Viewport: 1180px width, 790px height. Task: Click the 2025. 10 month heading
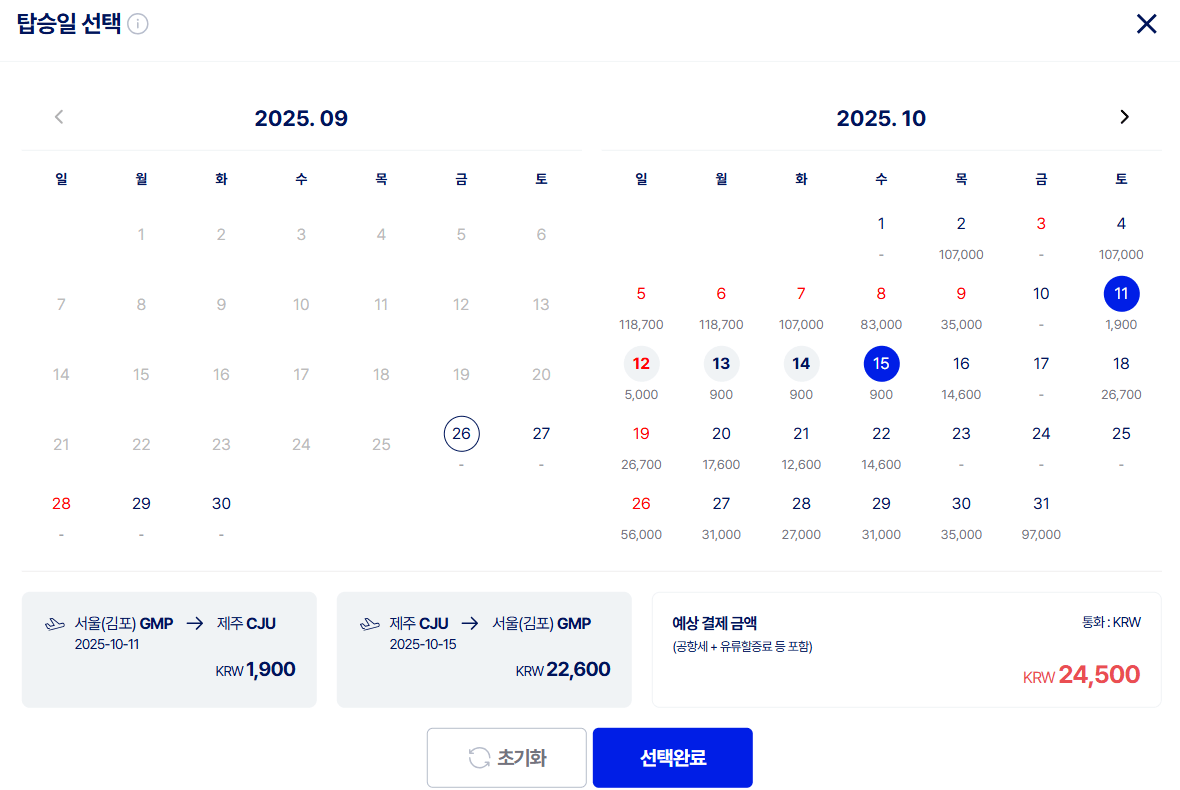[881, 118]
